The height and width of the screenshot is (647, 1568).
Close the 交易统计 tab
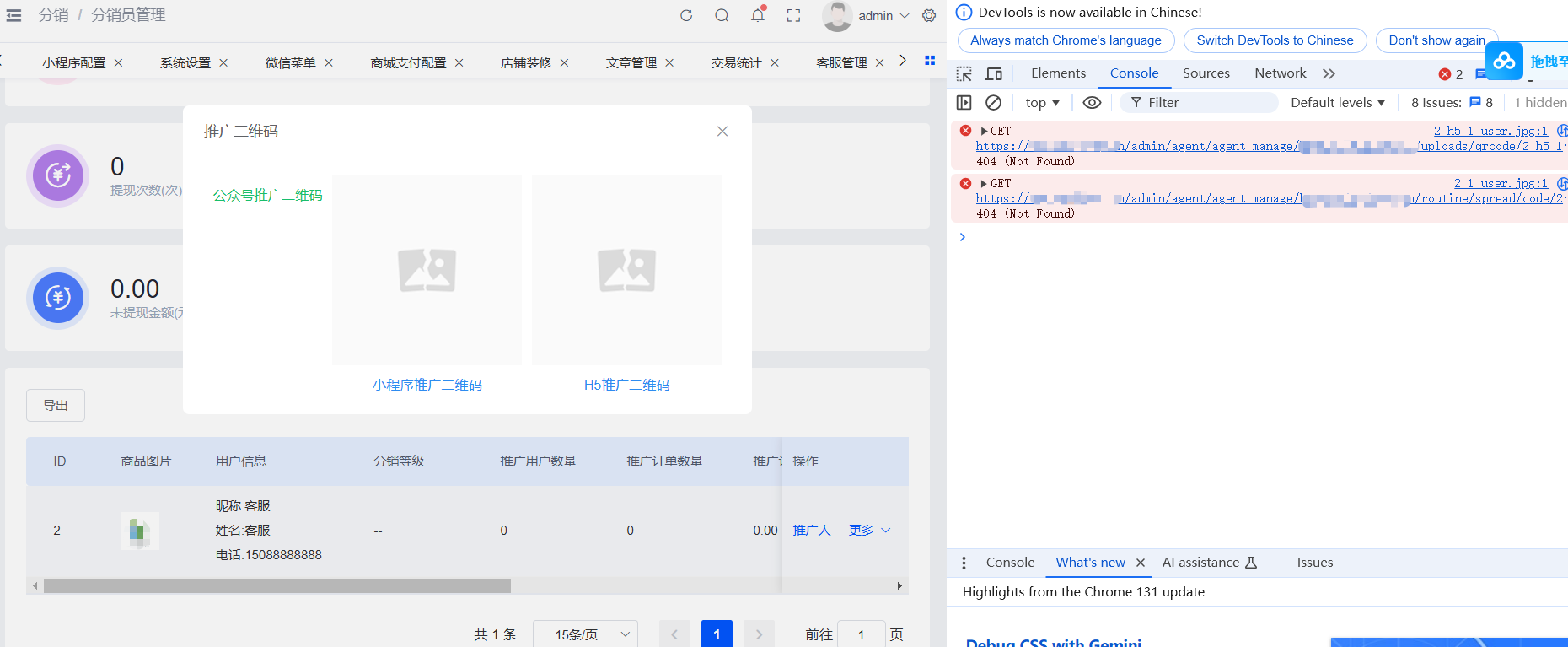coord(775,62)
